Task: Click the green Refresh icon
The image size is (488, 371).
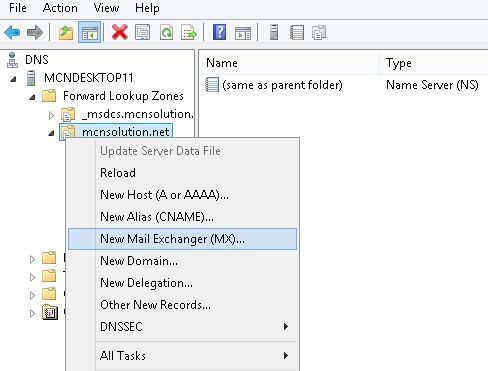Action: point(166,32)
